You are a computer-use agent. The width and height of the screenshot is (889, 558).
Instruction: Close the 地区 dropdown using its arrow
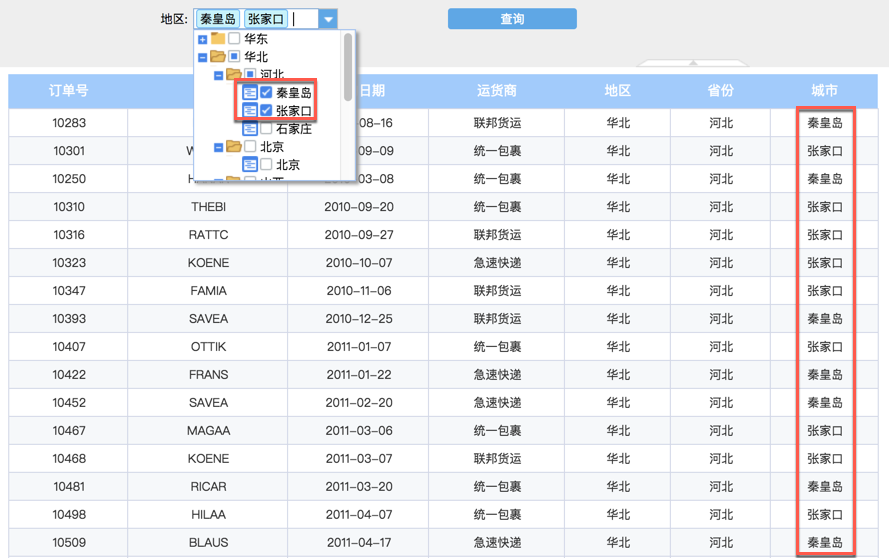328,19
